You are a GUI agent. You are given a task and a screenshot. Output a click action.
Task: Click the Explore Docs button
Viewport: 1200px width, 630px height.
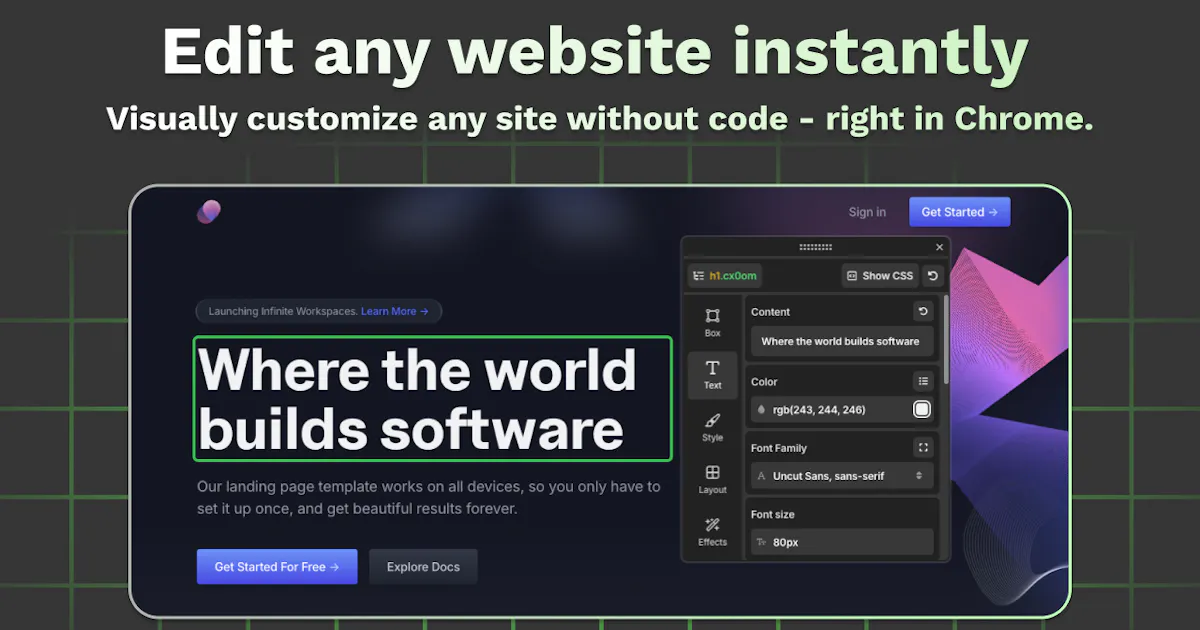tap(423, 567)
